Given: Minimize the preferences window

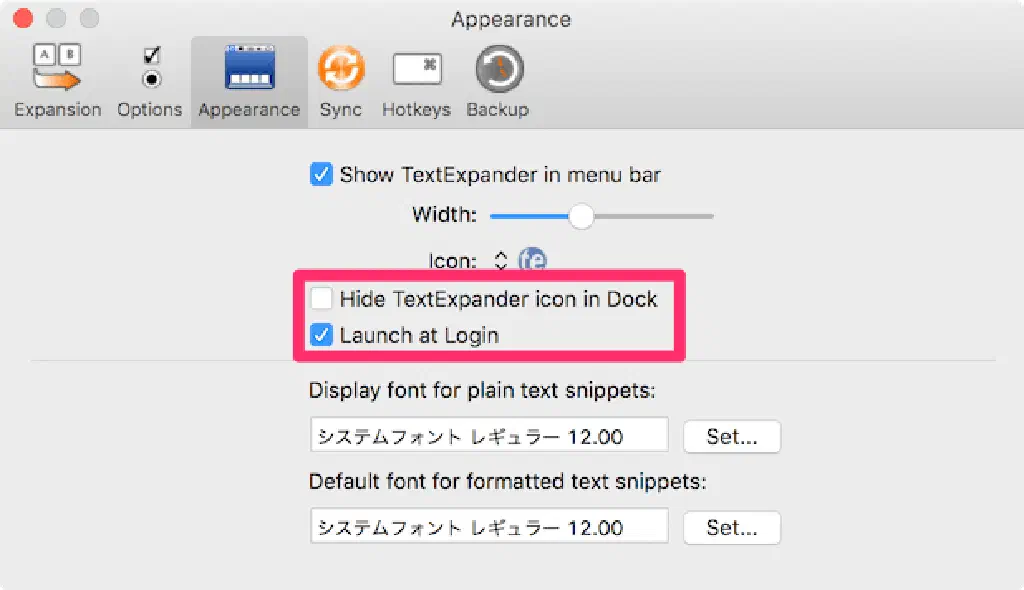Looking at the screenshot, I should pos(56,19).
